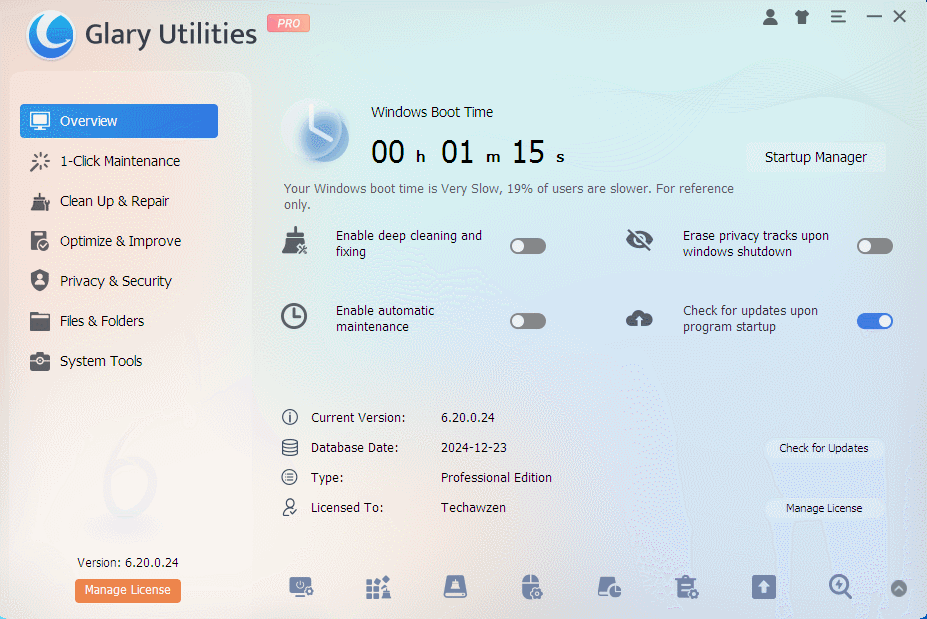Minimize the Glary Utilities window
927x619 pixels.
(x=874, y=17)
